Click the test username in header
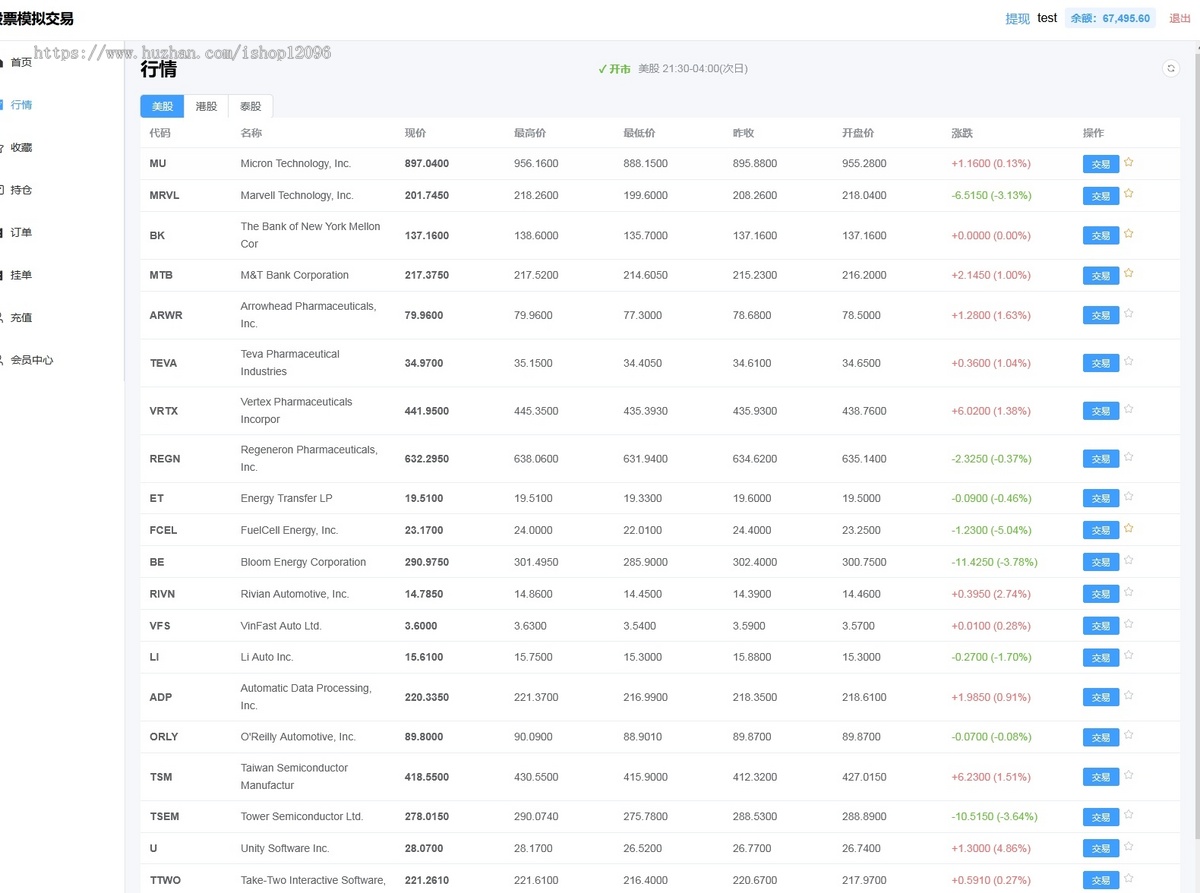1200x893 pixels. pos(1047,18)
